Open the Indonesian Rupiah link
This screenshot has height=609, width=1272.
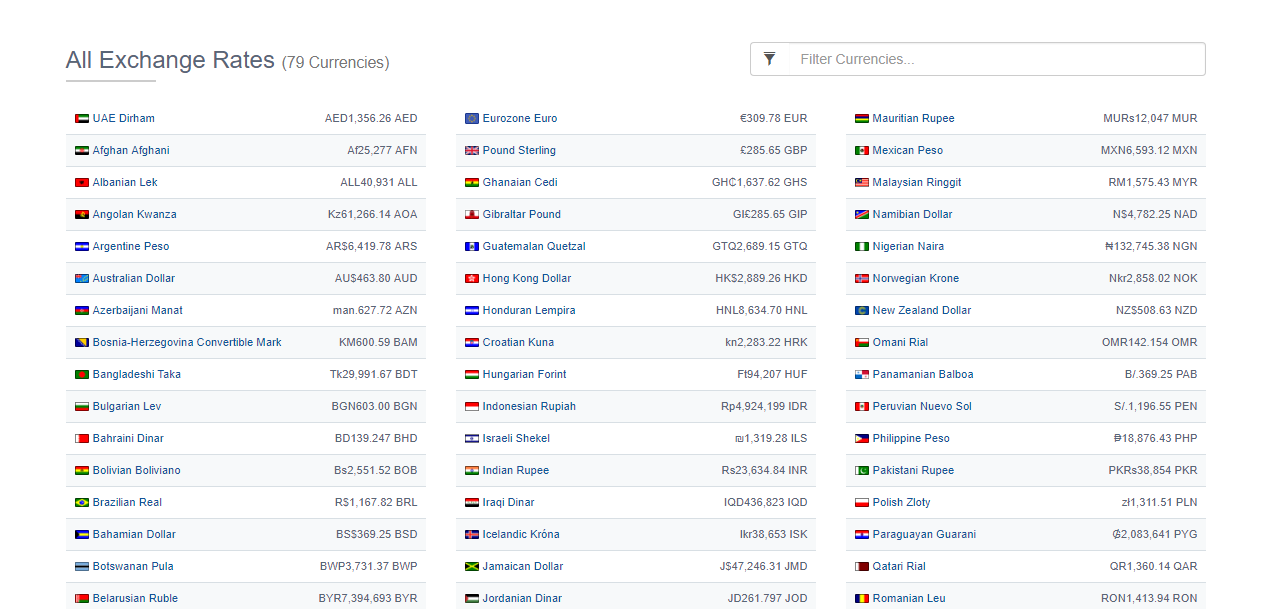coord(529,406)
